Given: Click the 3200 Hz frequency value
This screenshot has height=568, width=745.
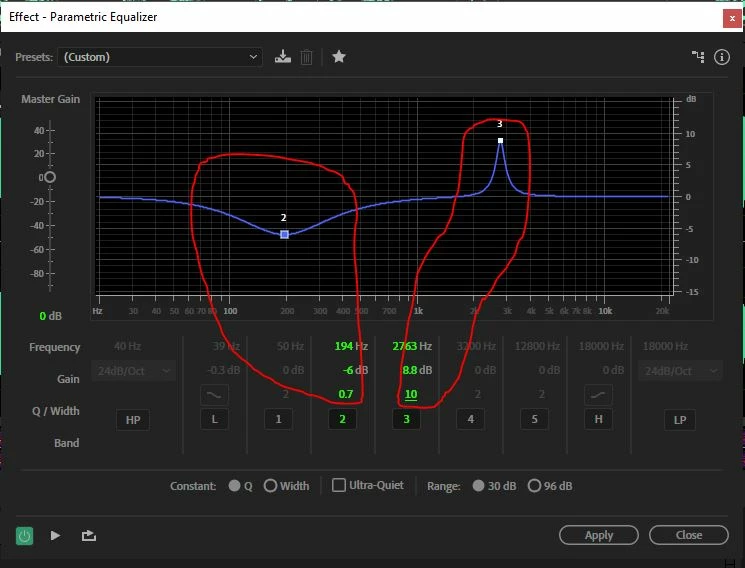Looking at the screenshot, I should click(x=476, y=346).
